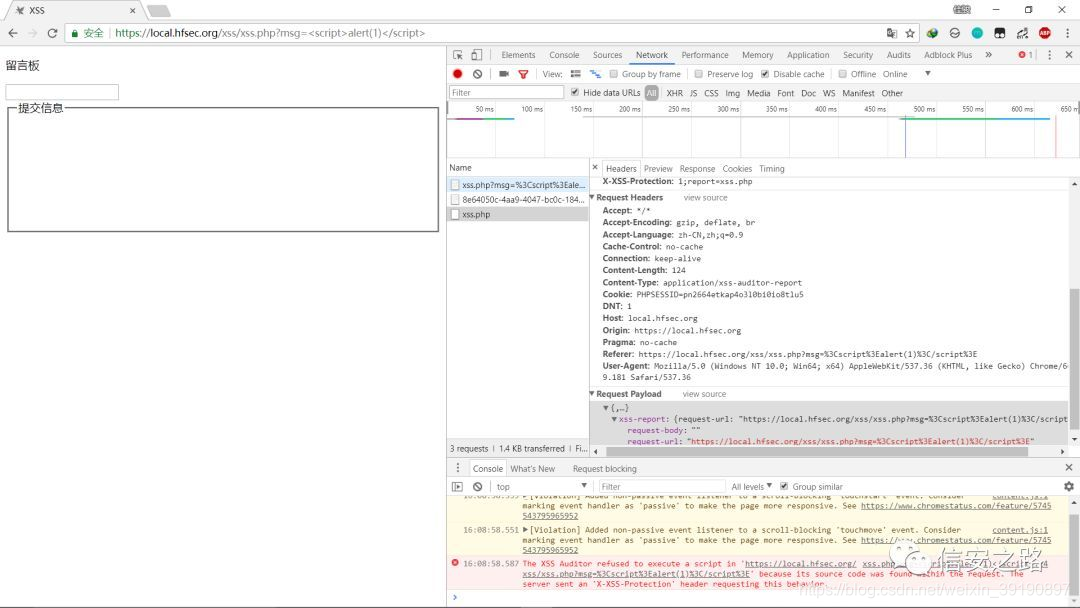The image size is (1080, 608).
Task: Open the Security tab
Action: [x=858, y=55]
